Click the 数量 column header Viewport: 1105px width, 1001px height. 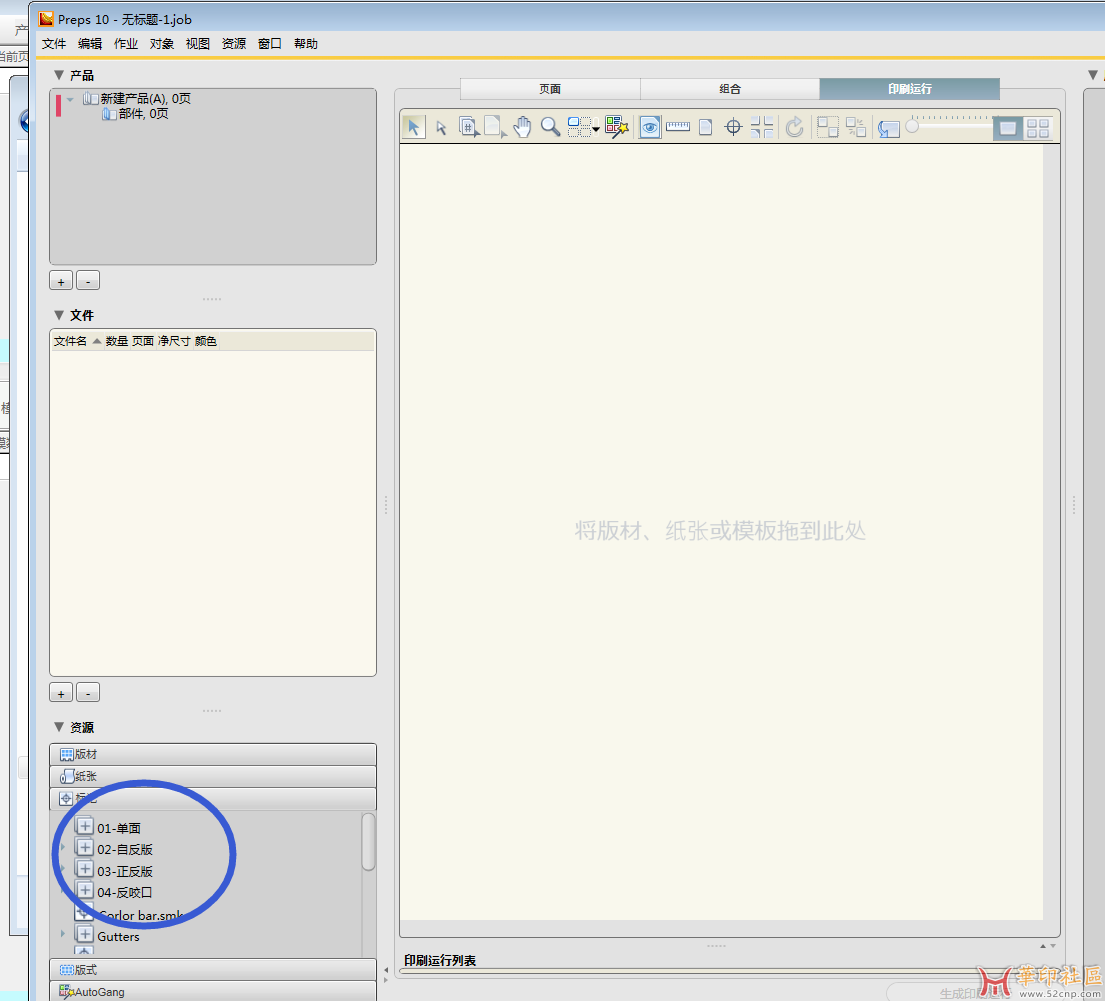coord(116,341)
